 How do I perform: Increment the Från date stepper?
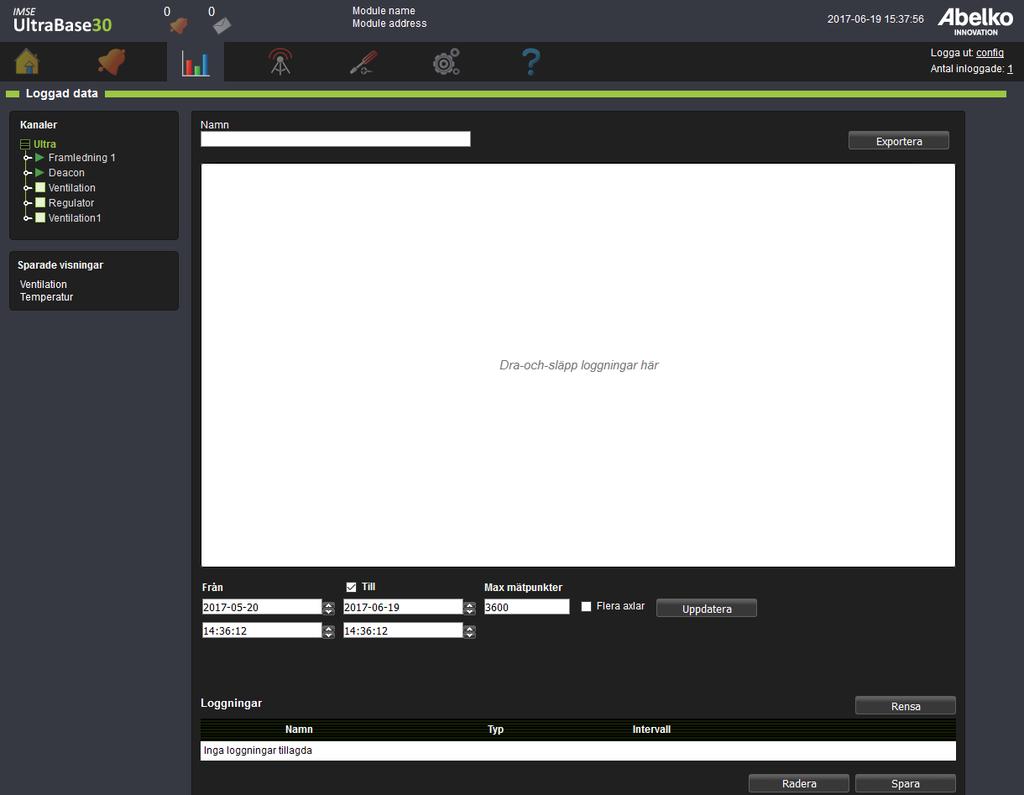click(x=328, y=604)
